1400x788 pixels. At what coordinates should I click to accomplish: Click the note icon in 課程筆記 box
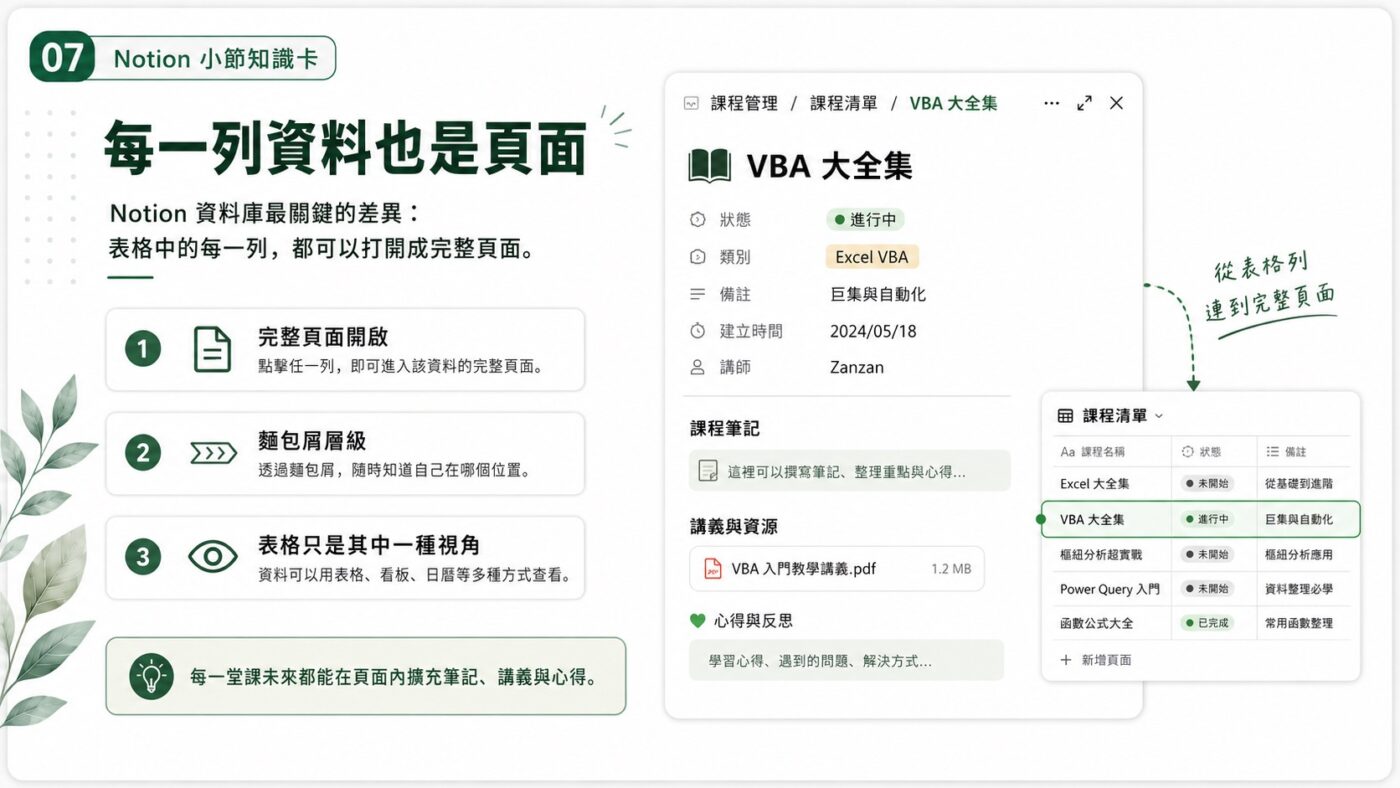[x=708, y=470]
